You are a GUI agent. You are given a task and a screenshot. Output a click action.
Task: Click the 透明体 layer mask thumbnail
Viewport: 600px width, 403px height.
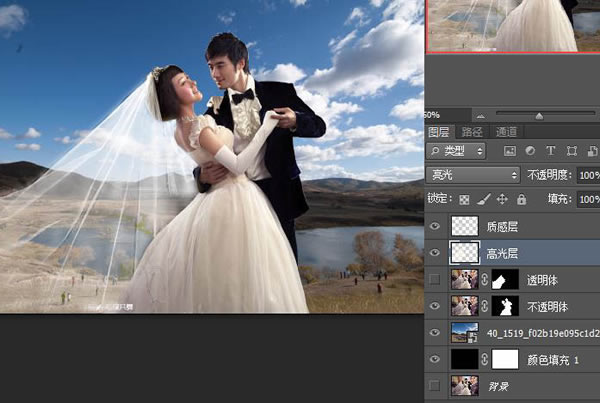coord(505,279)
